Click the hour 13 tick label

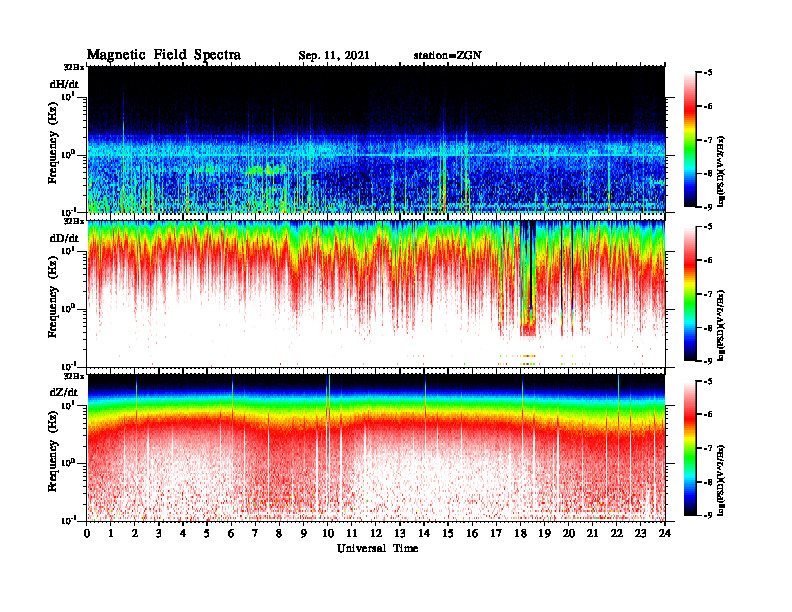pos(400,533)
